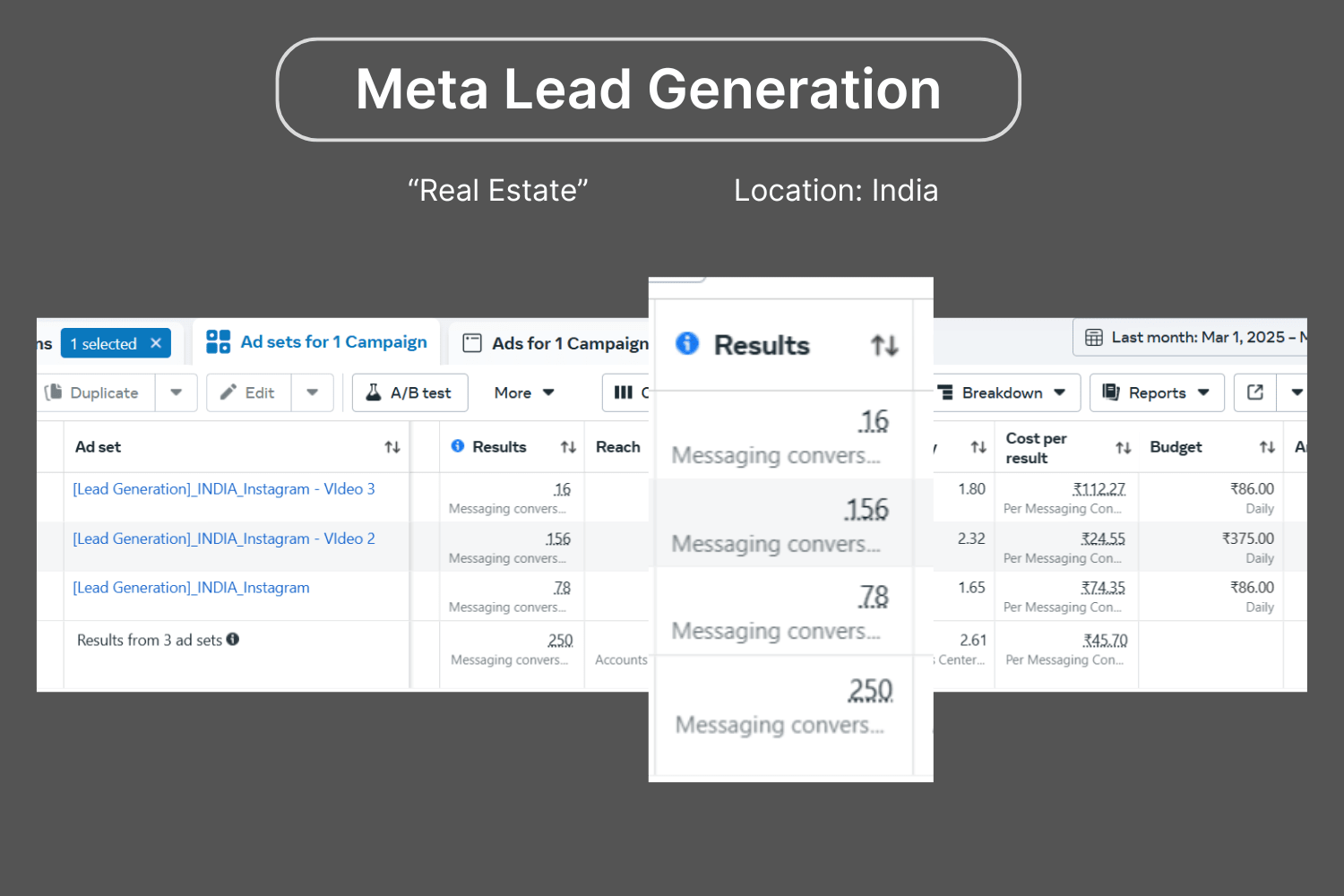Sort the table by Budget column
The height and width of the screenshot is (896, 1344).
point(1267,447)
